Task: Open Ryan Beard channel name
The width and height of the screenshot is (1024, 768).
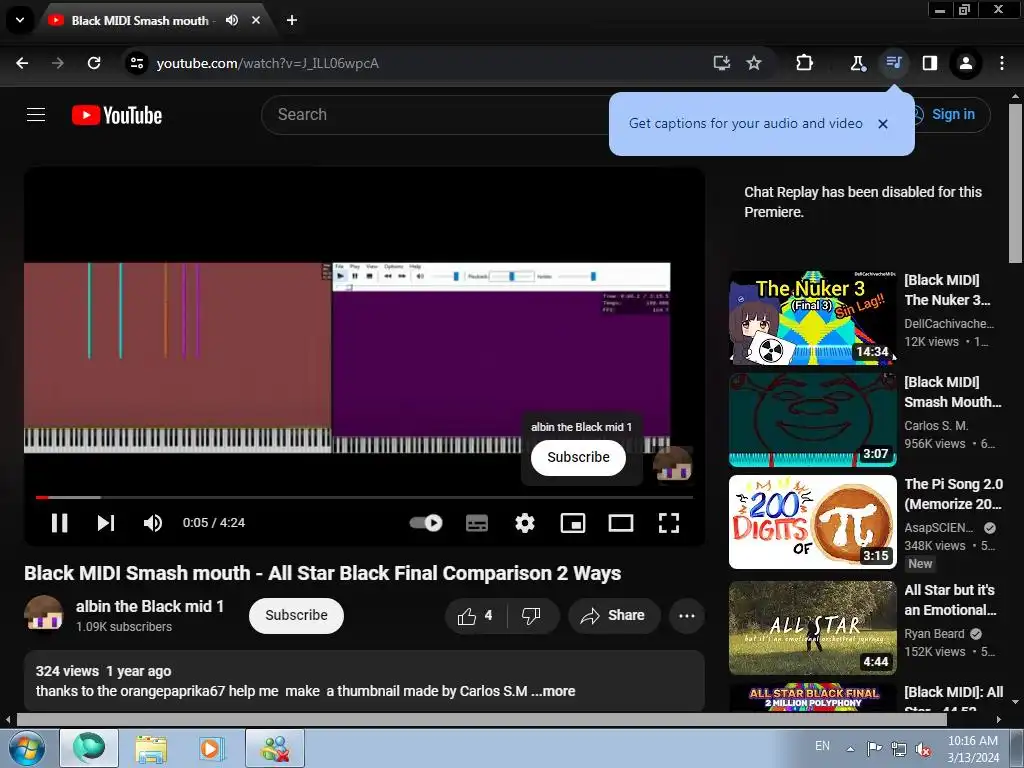Action: 935,633
